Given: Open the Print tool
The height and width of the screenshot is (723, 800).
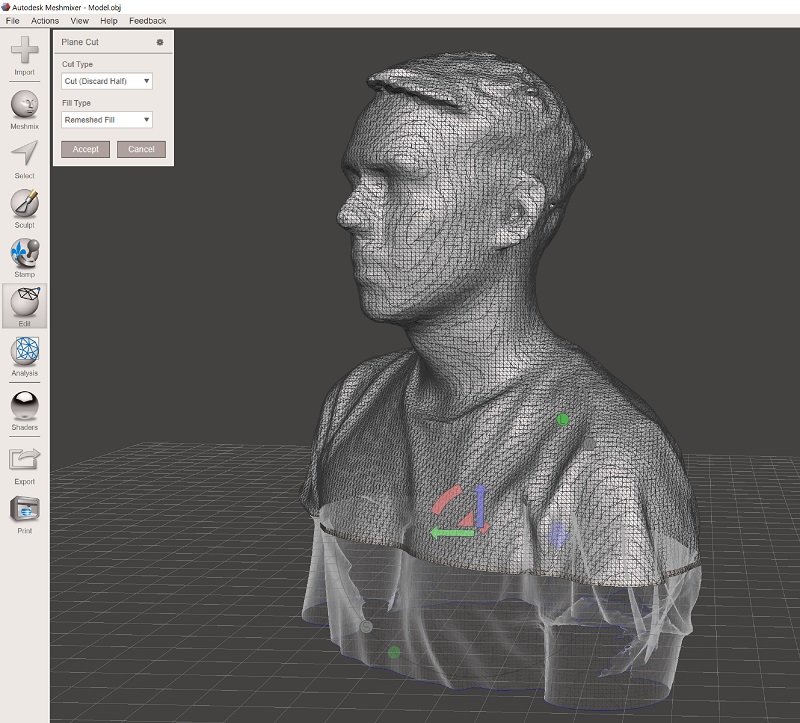Looking at the screenshot, I should (24, 509).
